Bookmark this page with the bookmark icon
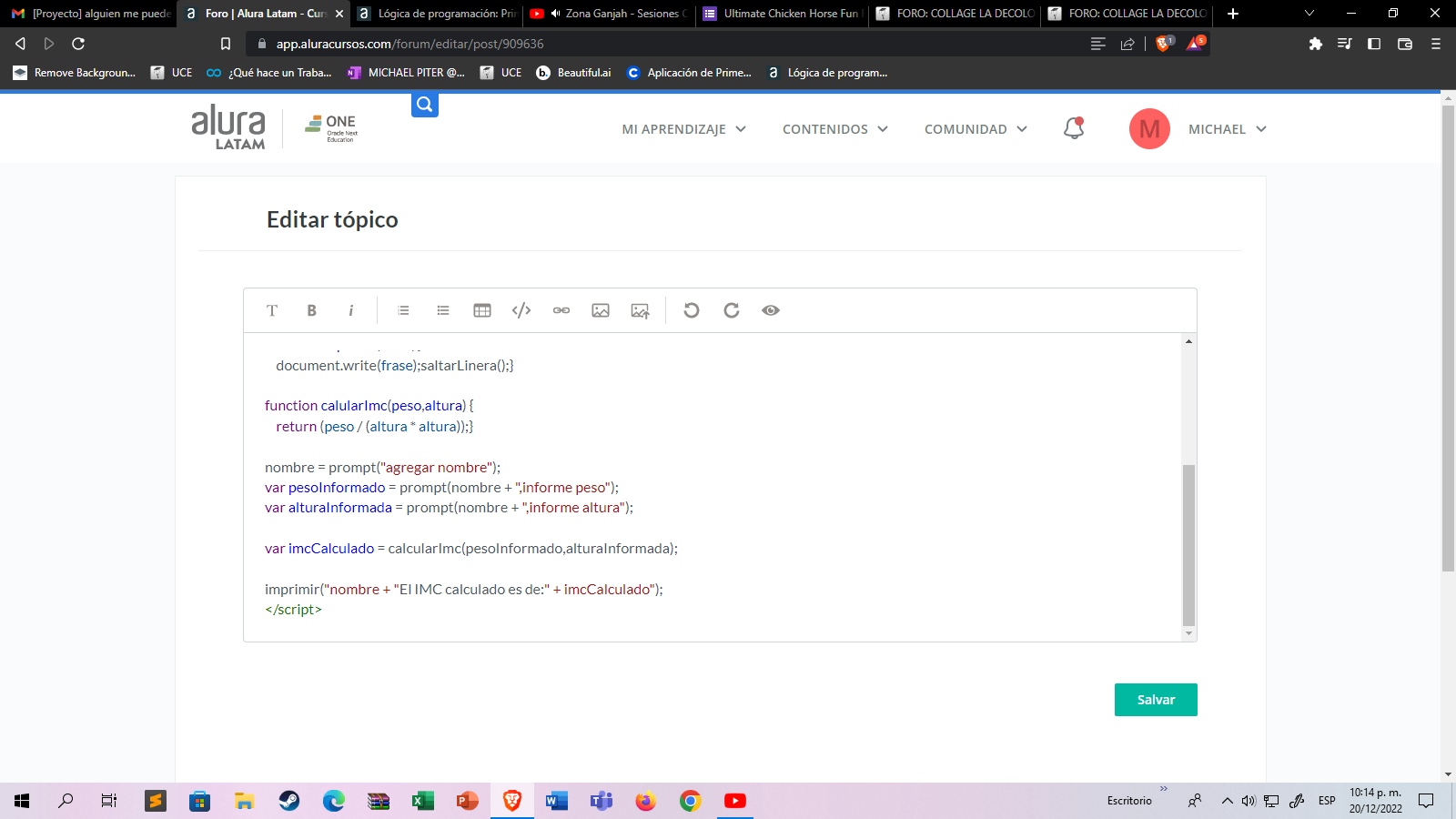This screenshot has width=1456, height=819. pos(226,44)
